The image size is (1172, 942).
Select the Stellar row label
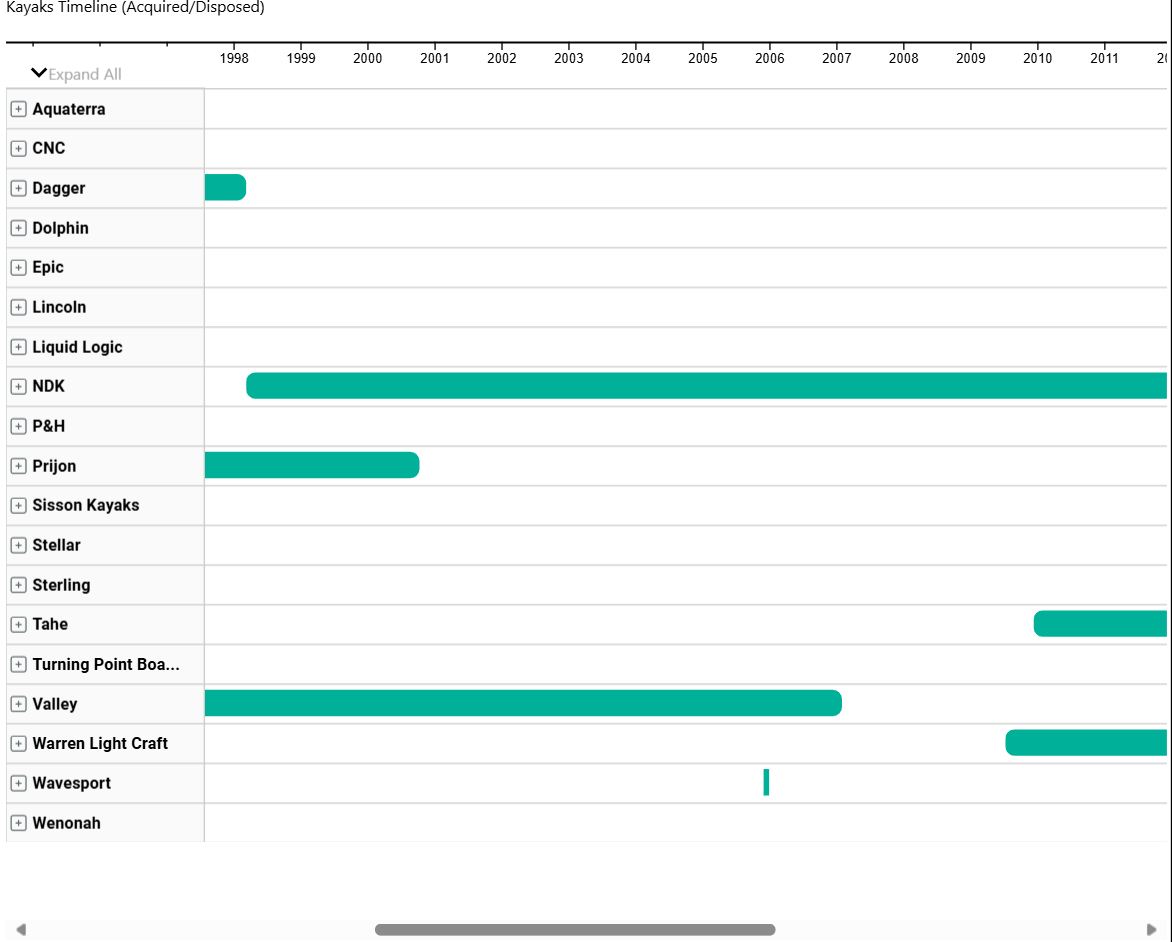[x=56, y=545]
